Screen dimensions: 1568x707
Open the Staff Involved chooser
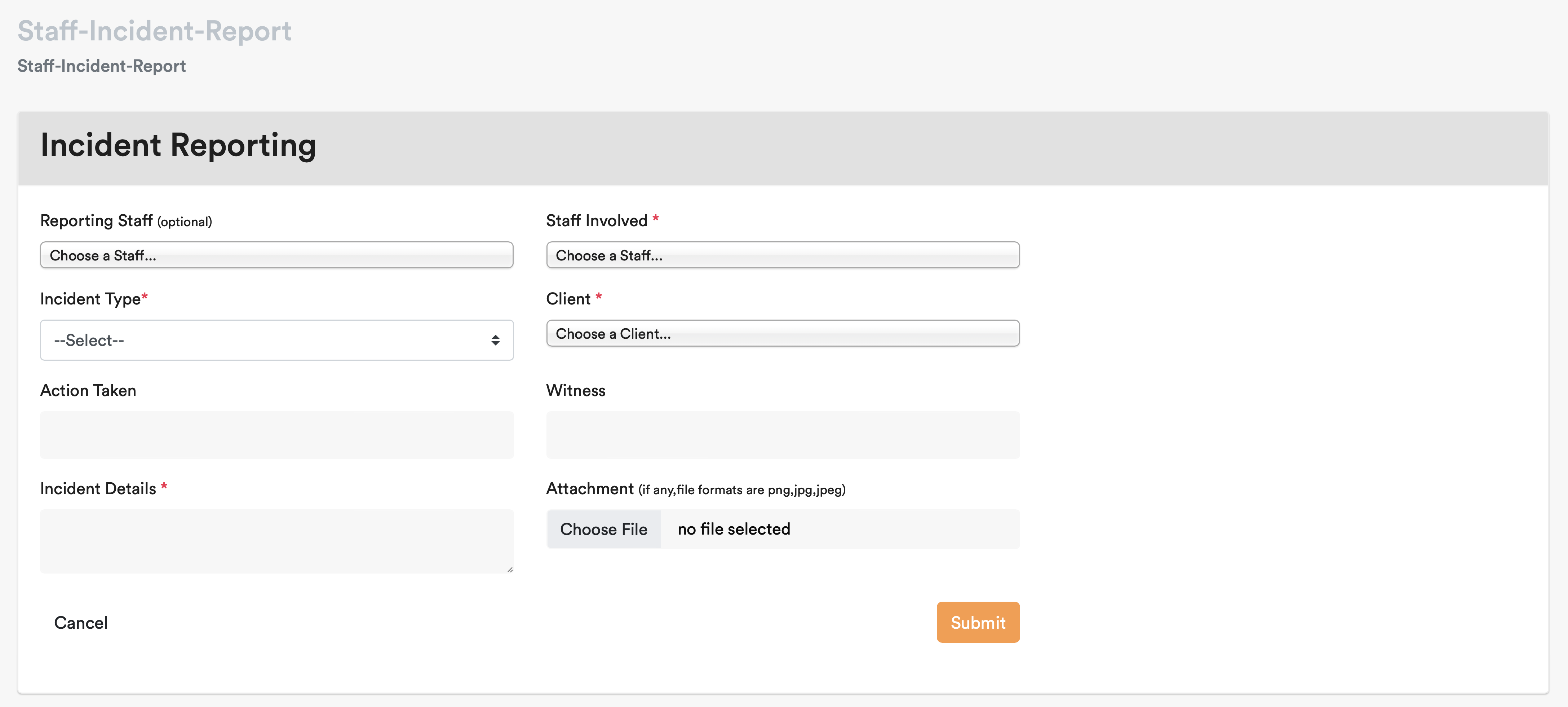pos(782,255)
